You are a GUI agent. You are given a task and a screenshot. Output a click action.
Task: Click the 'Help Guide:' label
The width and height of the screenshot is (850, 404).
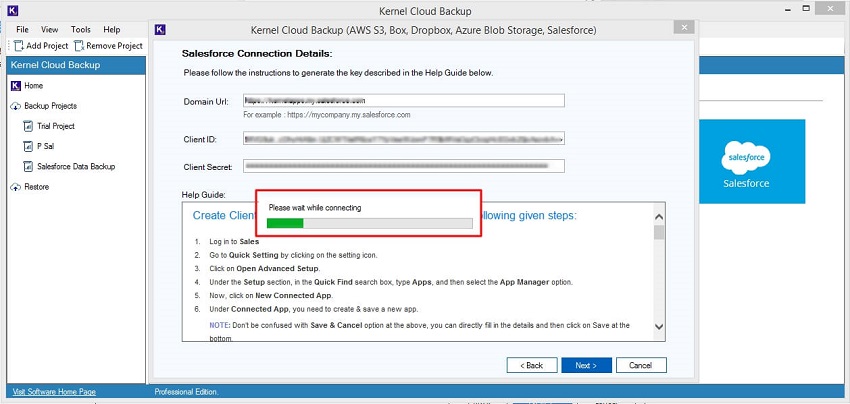tap(204, 194)
